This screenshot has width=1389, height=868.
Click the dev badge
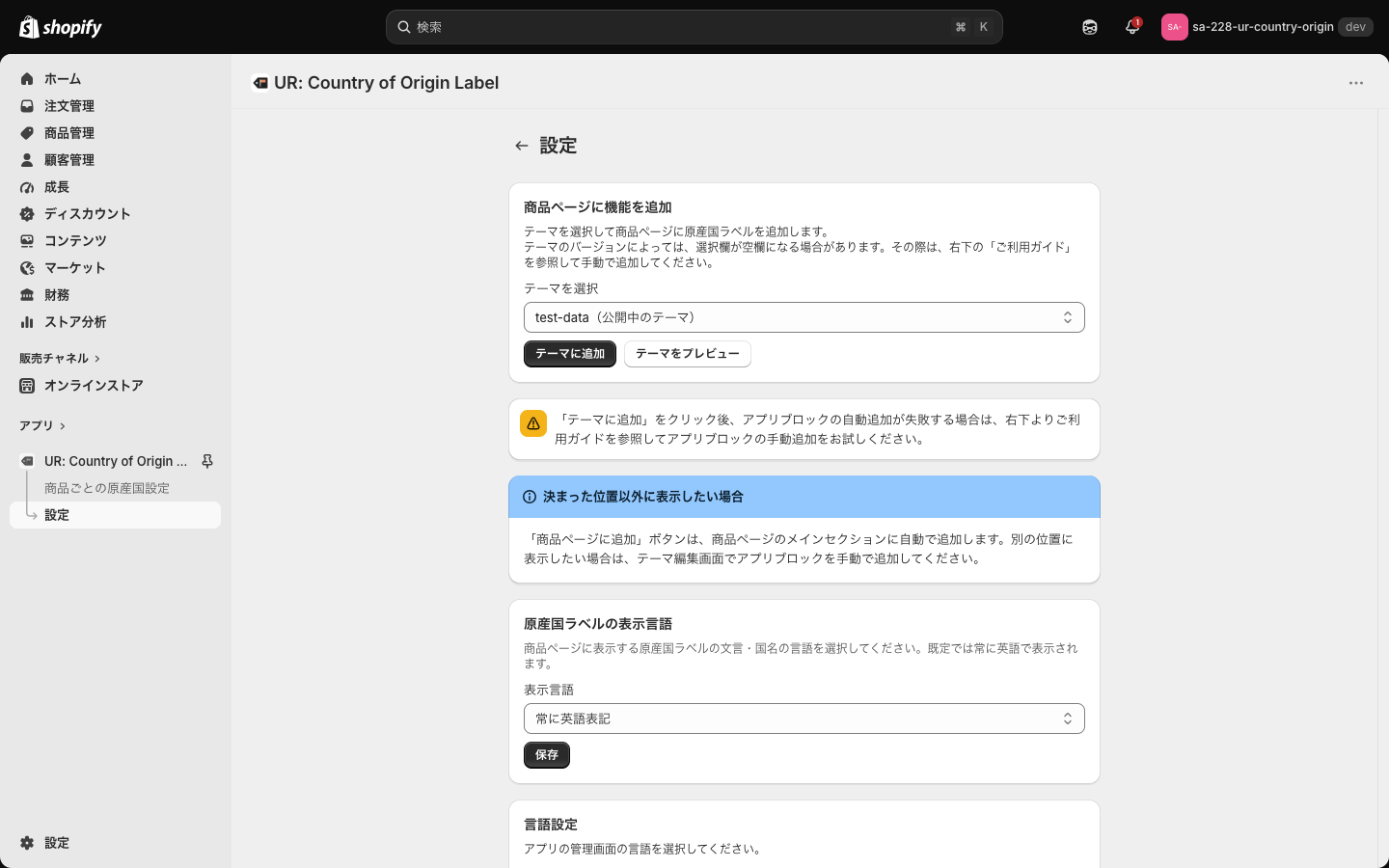[x=1355, y=27]
